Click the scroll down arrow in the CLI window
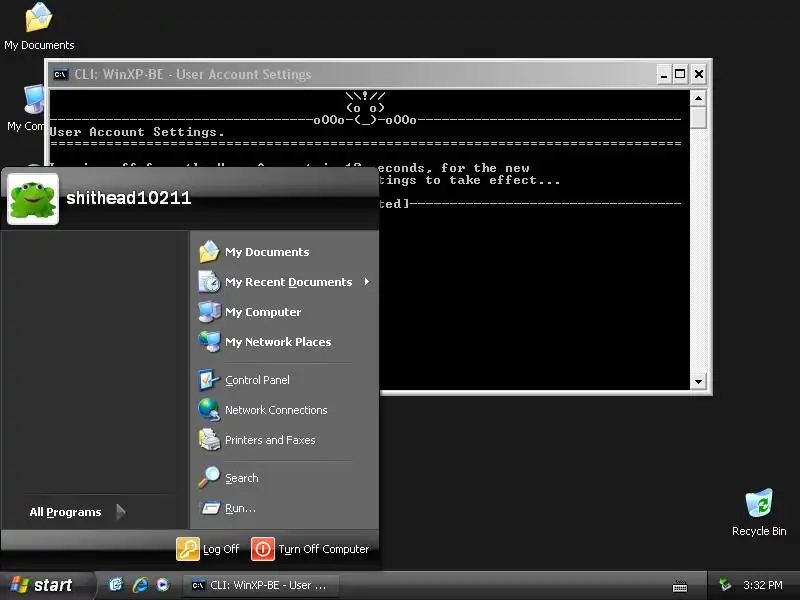 698,381
